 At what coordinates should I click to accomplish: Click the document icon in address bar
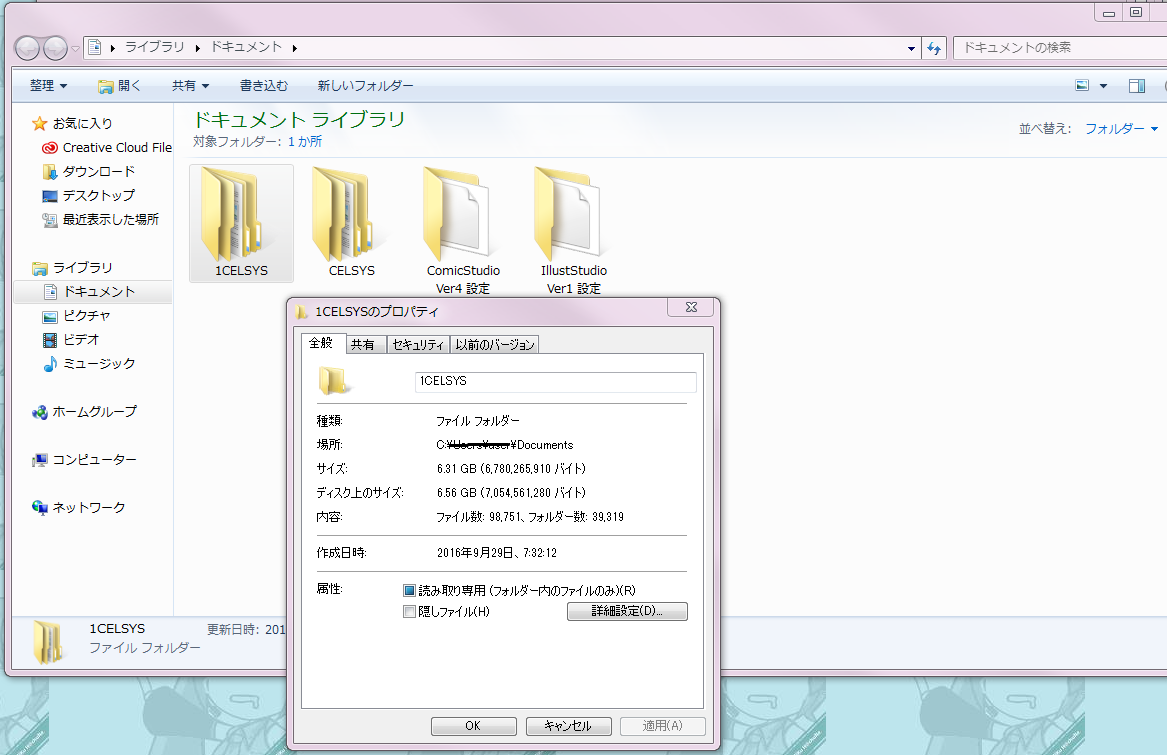click(95, 48)
